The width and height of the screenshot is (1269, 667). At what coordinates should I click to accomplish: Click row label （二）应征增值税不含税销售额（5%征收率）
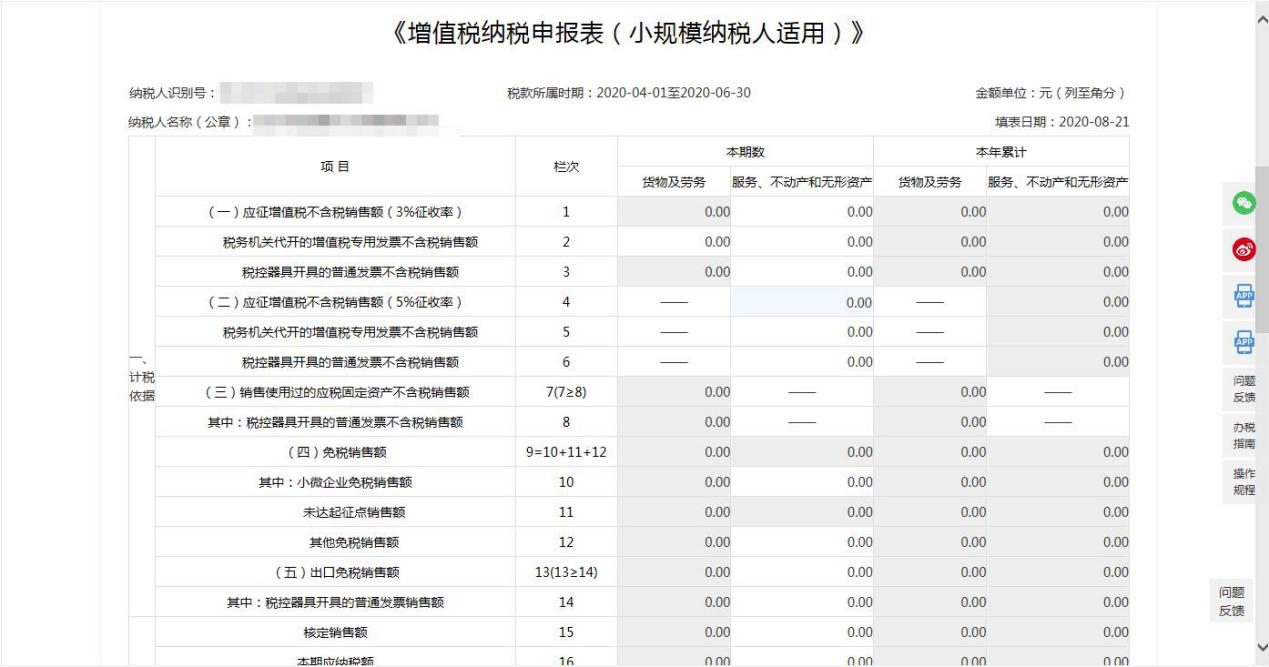pos(335,302)
